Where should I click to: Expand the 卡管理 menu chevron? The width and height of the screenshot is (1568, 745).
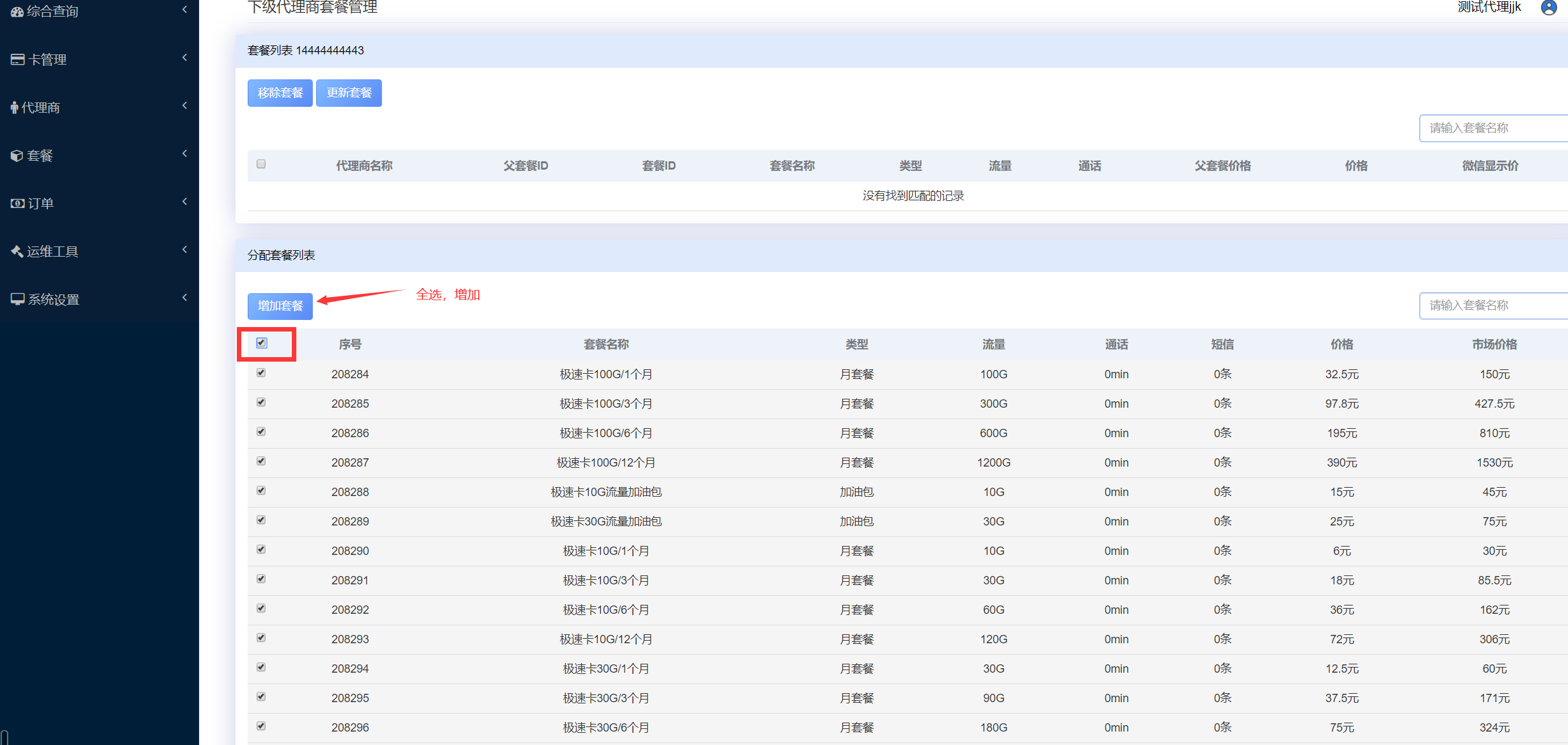(184, 58)
